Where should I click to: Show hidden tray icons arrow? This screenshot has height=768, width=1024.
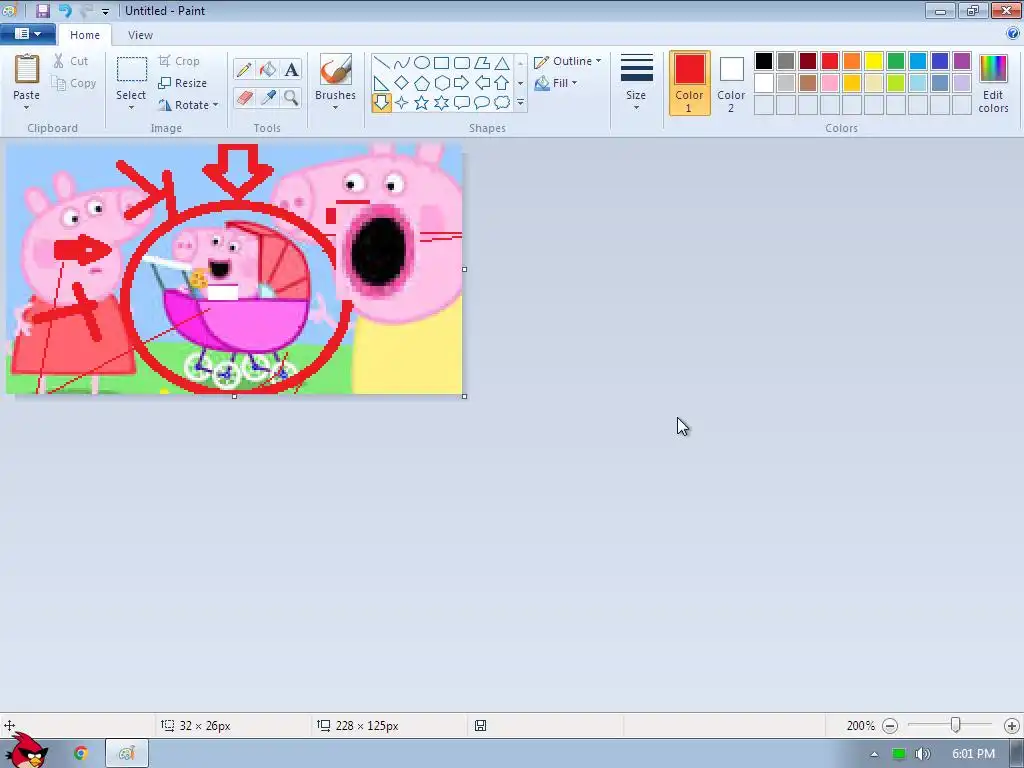874,754
